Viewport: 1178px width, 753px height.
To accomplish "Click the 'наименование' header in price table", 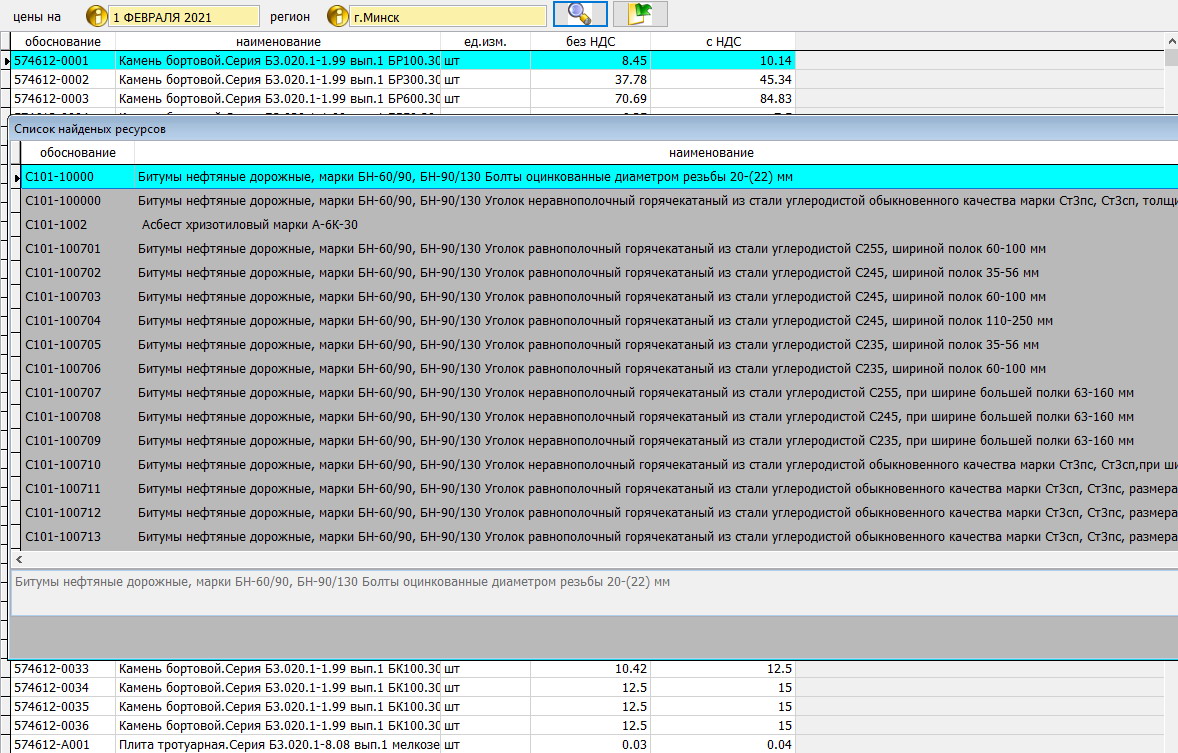I will 278,41.
